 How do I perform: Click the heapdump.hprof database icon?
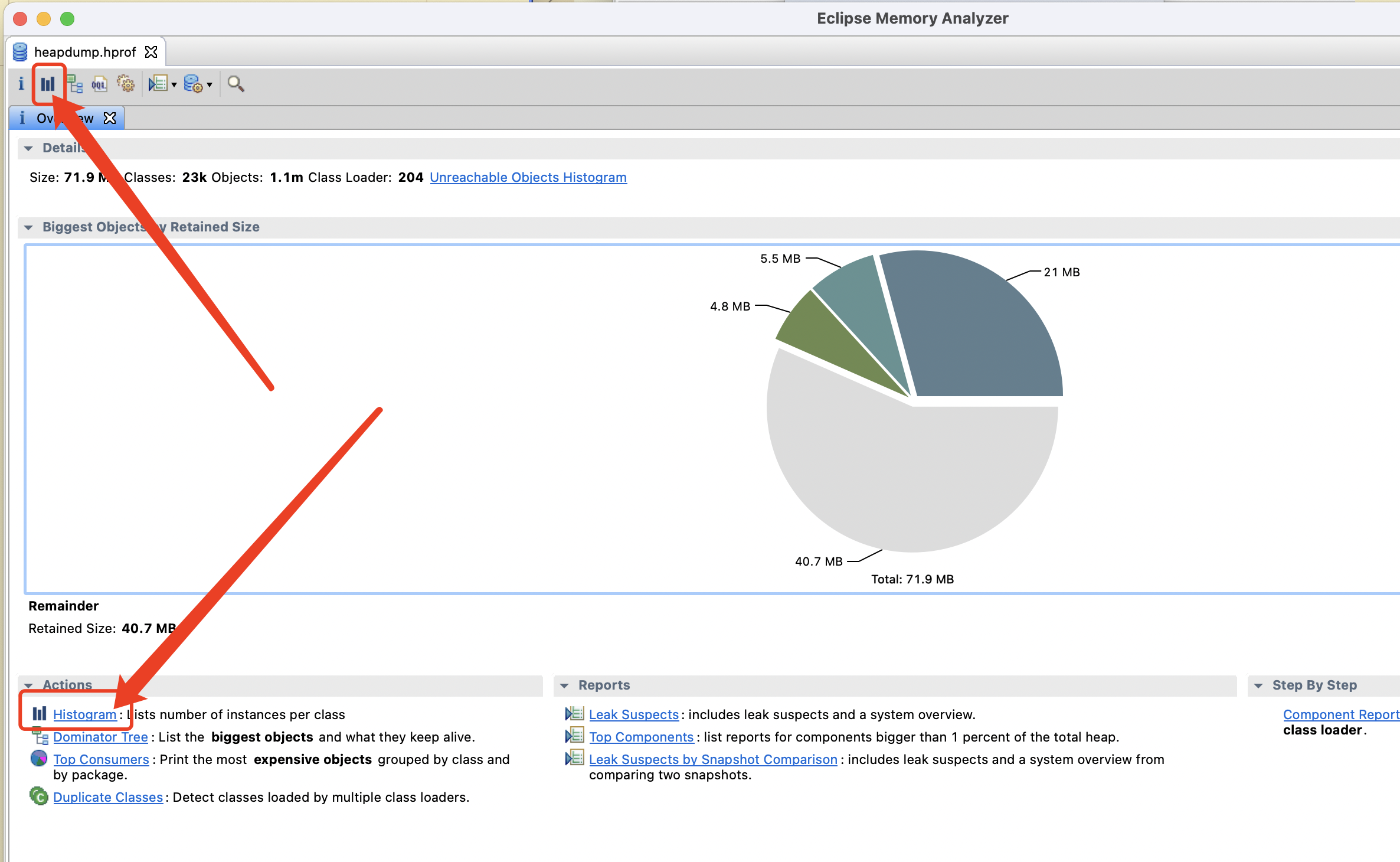[x=20, y=52]
